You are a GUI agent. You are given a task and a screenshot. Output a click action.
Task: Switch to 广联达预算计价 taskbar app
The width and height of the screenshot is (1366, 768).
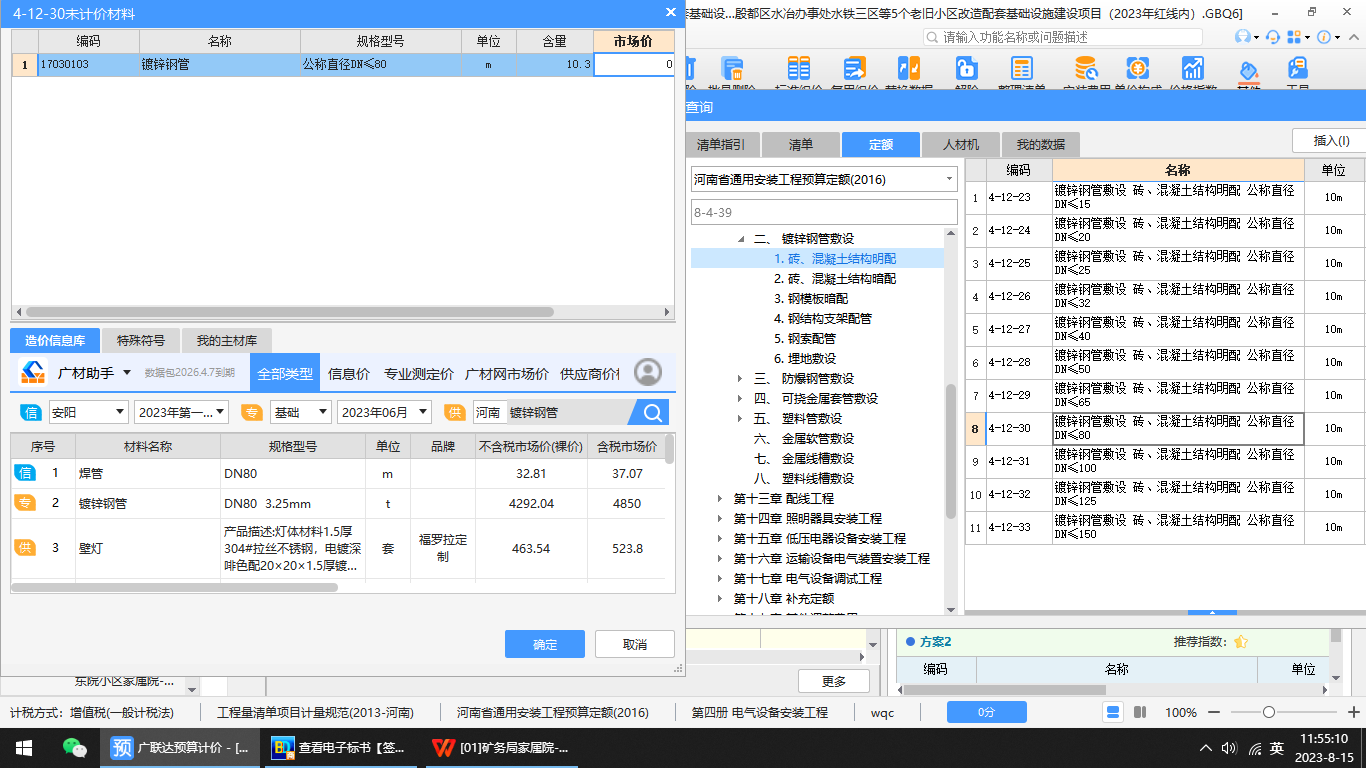[179, 748]
